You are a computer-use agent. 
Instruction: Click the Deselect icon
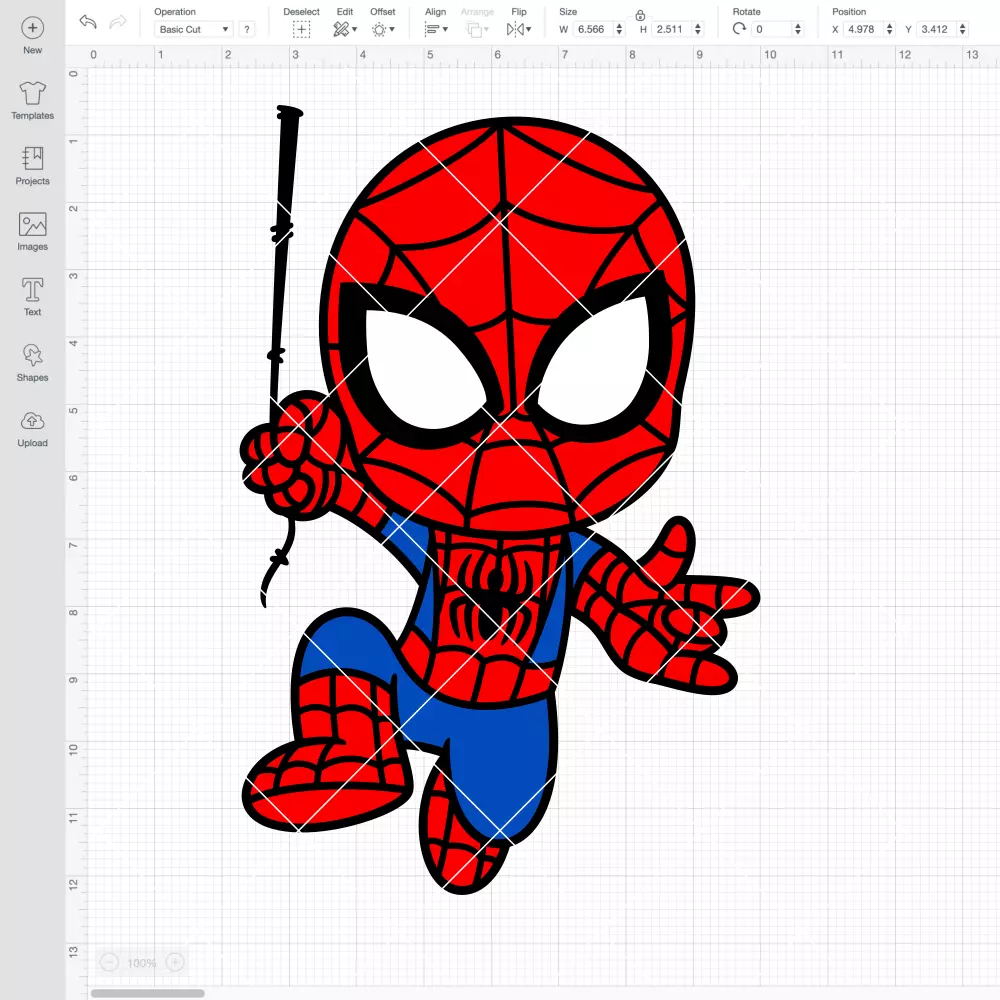pyautogui.click(x=301, y=29)
